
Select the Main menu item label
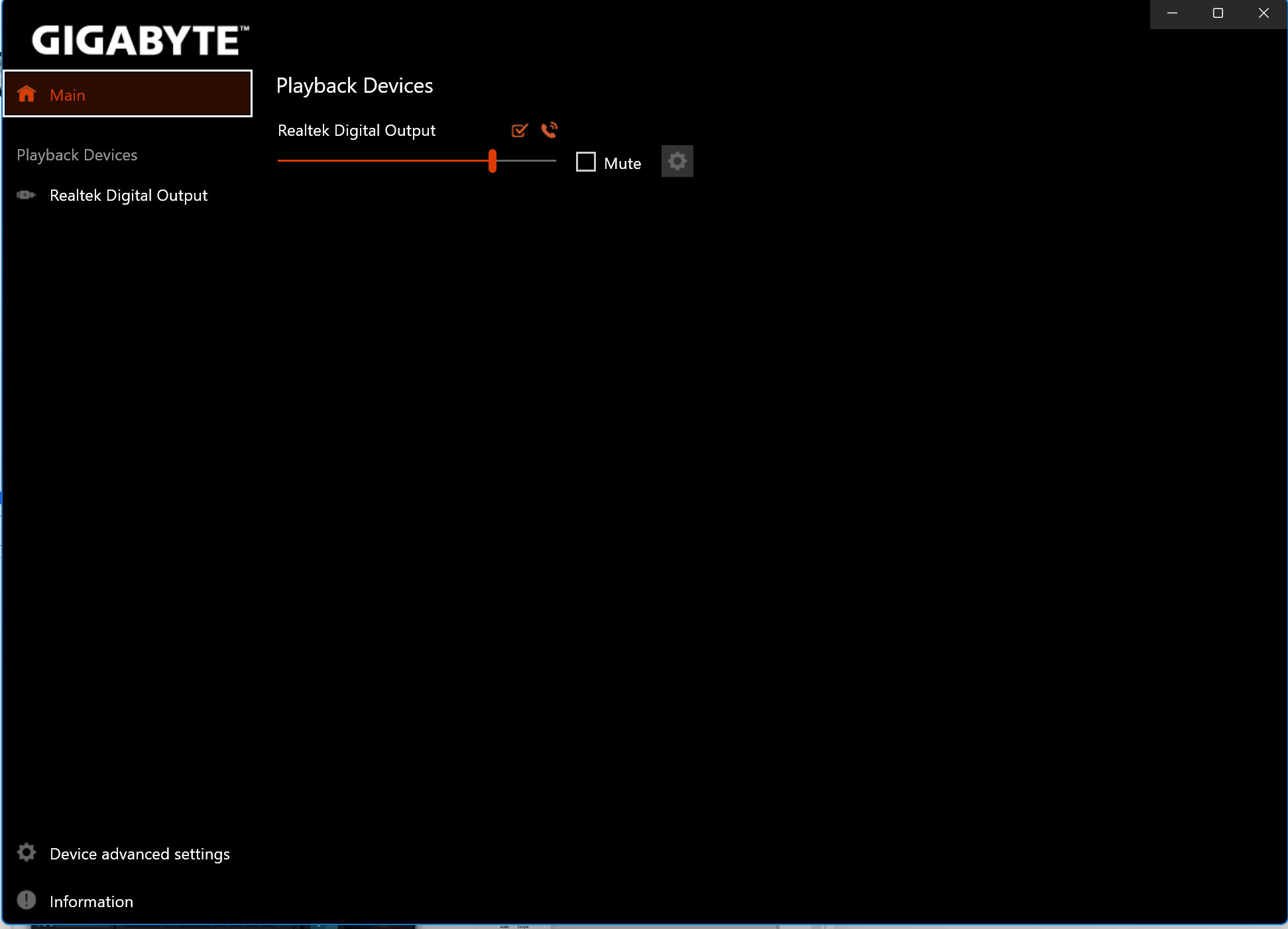68,95
